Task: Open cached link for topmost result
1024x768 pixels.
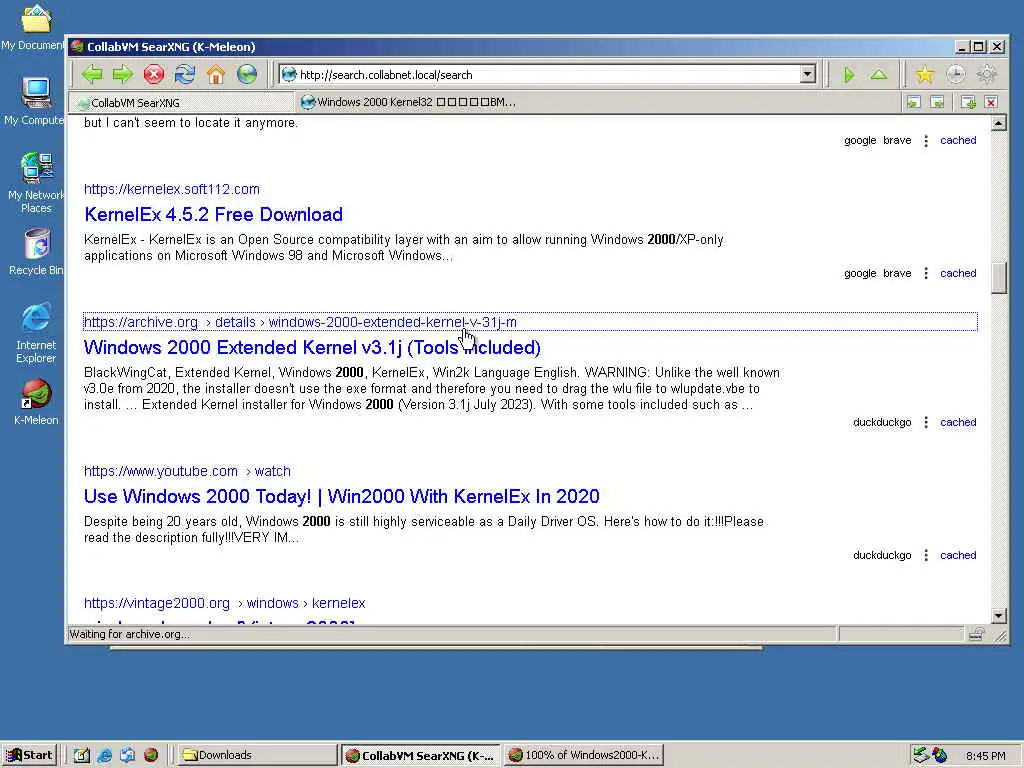Action: point(957,140)
